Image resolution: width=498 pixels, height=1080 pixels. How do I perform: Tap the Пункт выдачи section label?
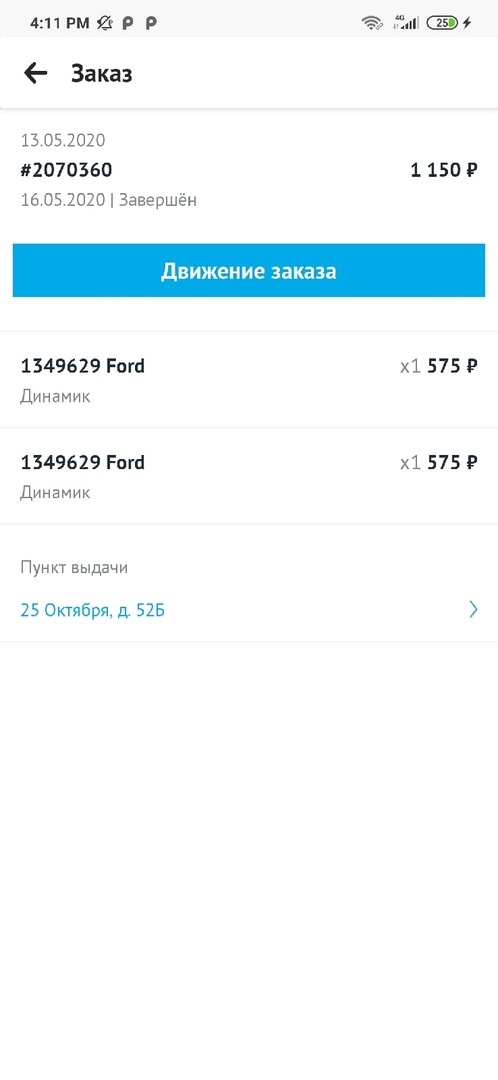[74, 568]
